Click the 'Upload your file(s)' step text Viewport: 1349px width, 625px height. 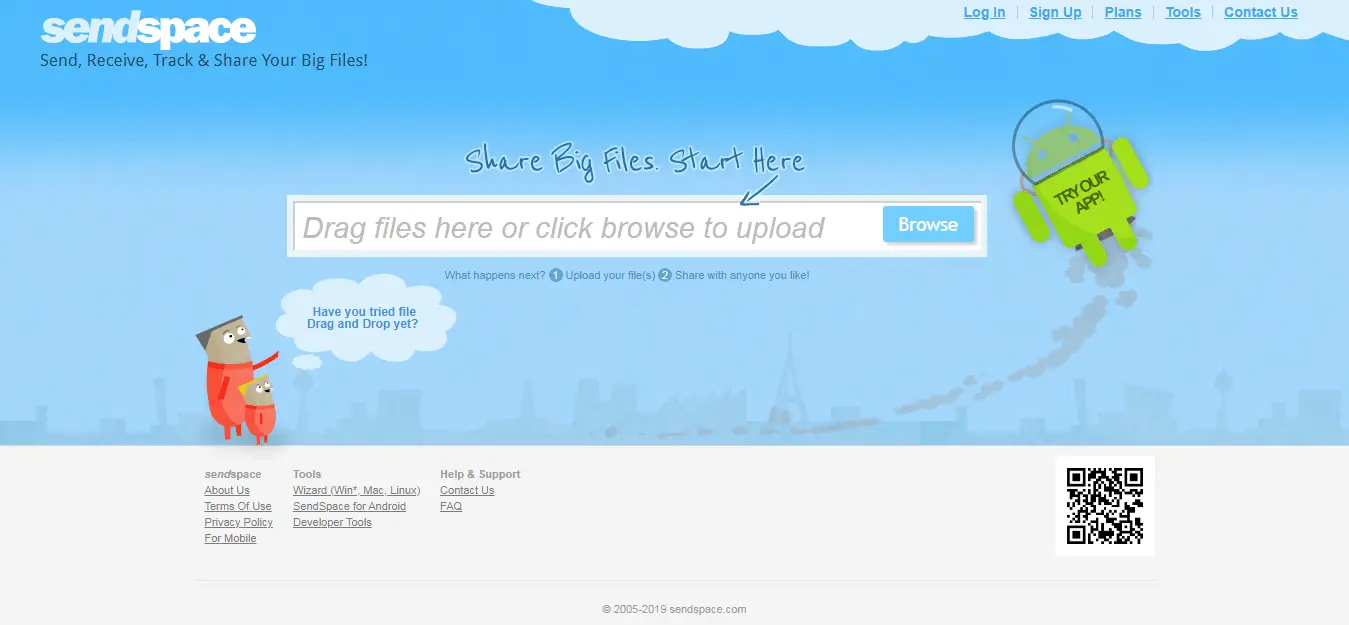click(x=610, y=275)
